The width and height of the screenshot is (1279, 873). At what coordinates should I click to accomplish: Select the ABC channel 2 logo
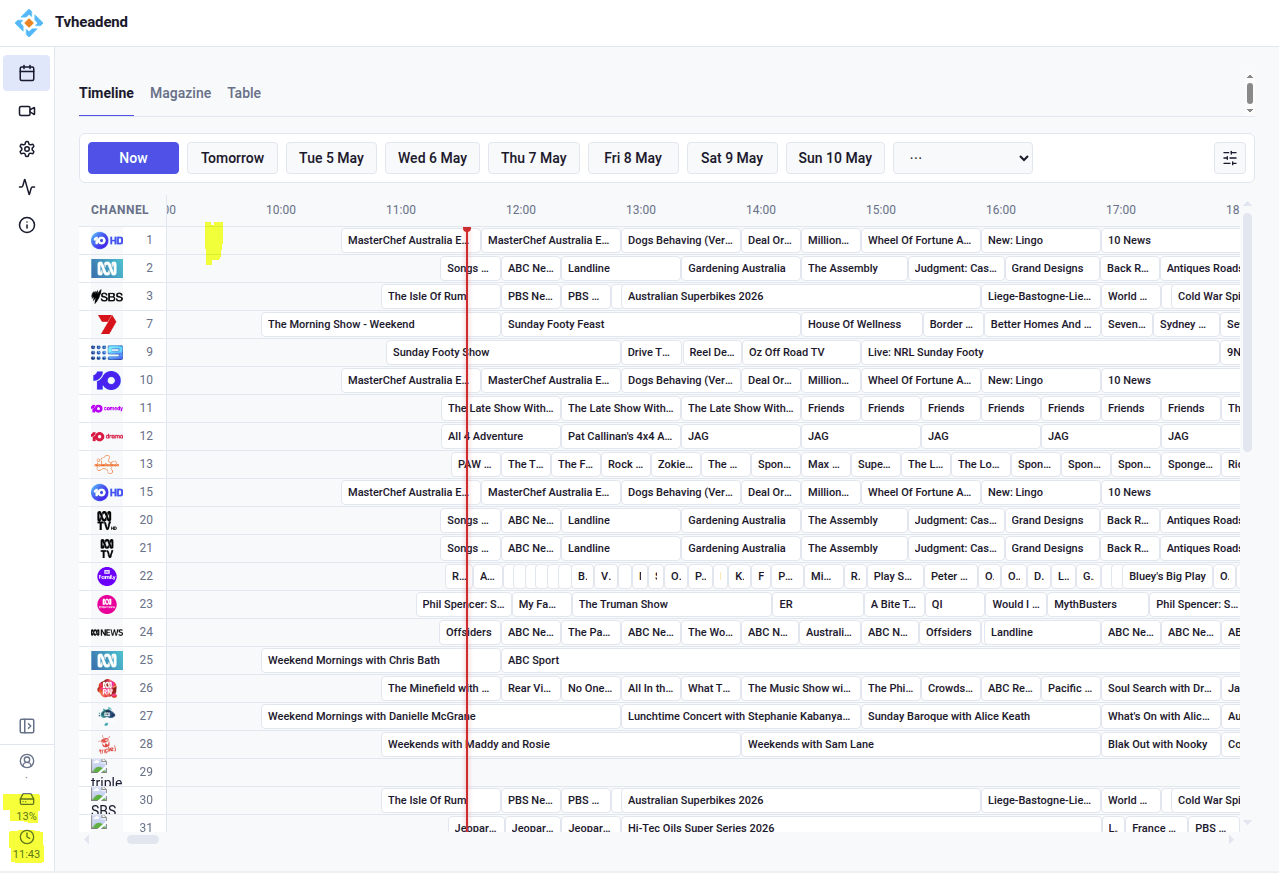pos(107,268)
